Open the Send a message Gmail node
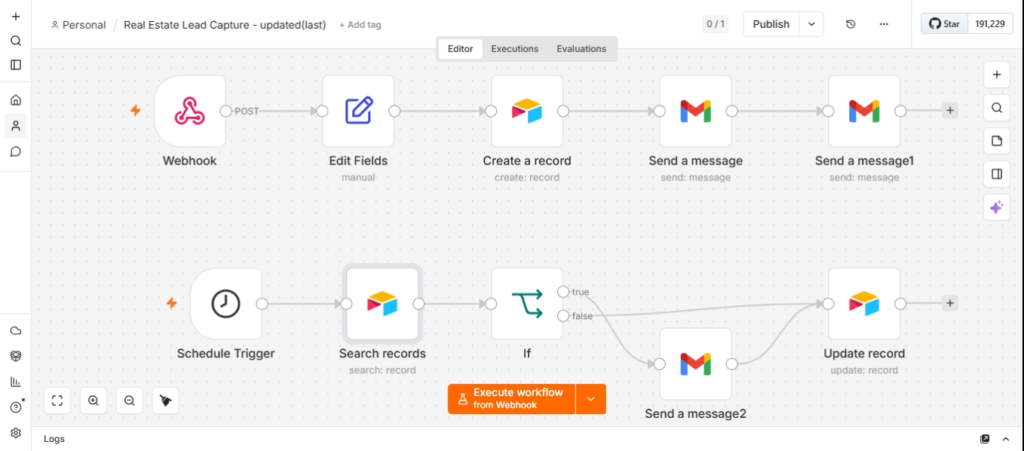The width and height of the screenshot is (1024, 451). click(x=696, y=111)
